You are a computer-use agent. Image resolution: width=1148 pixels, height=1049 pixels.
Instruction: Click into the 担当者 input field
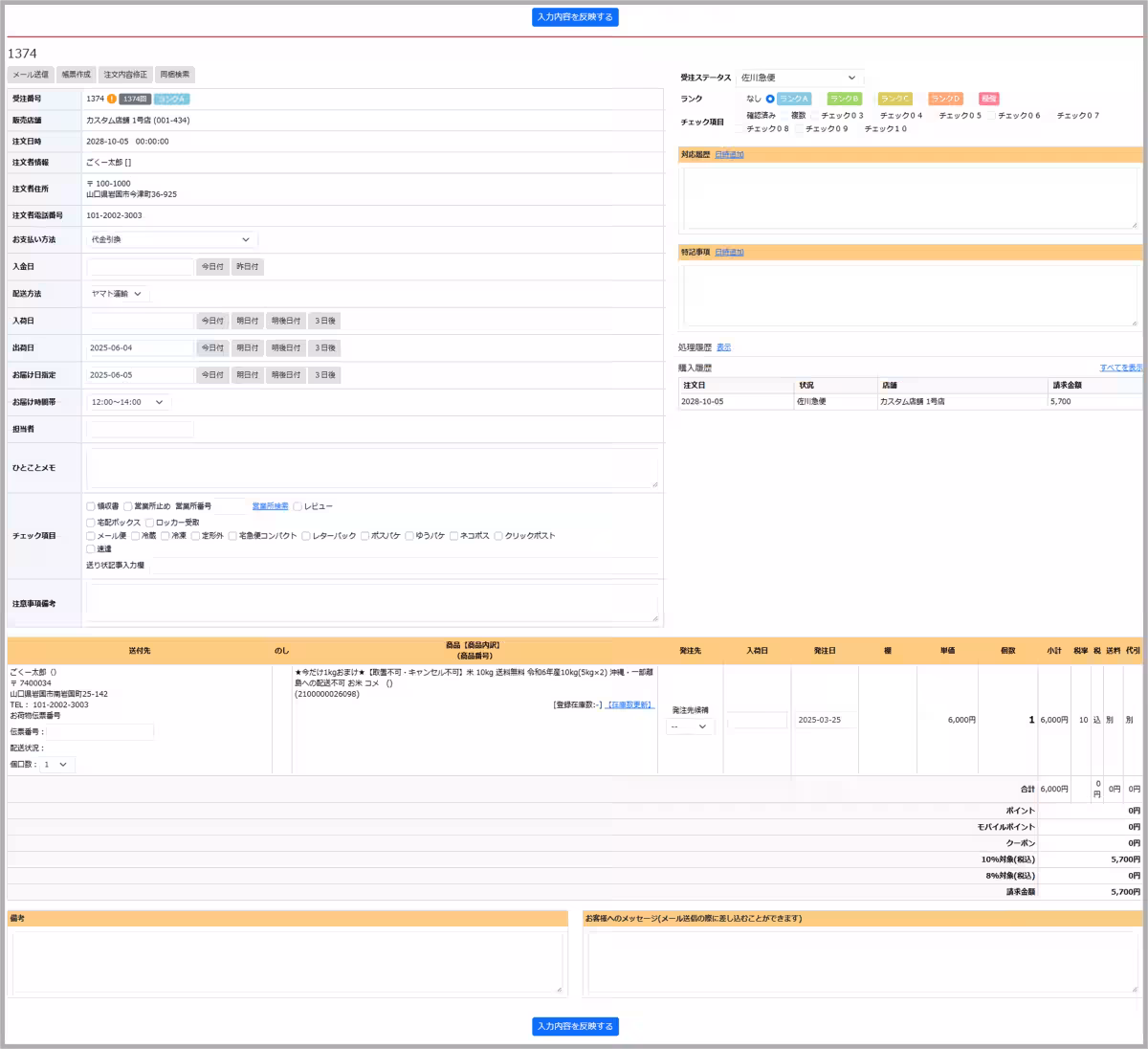pos(141,430)
